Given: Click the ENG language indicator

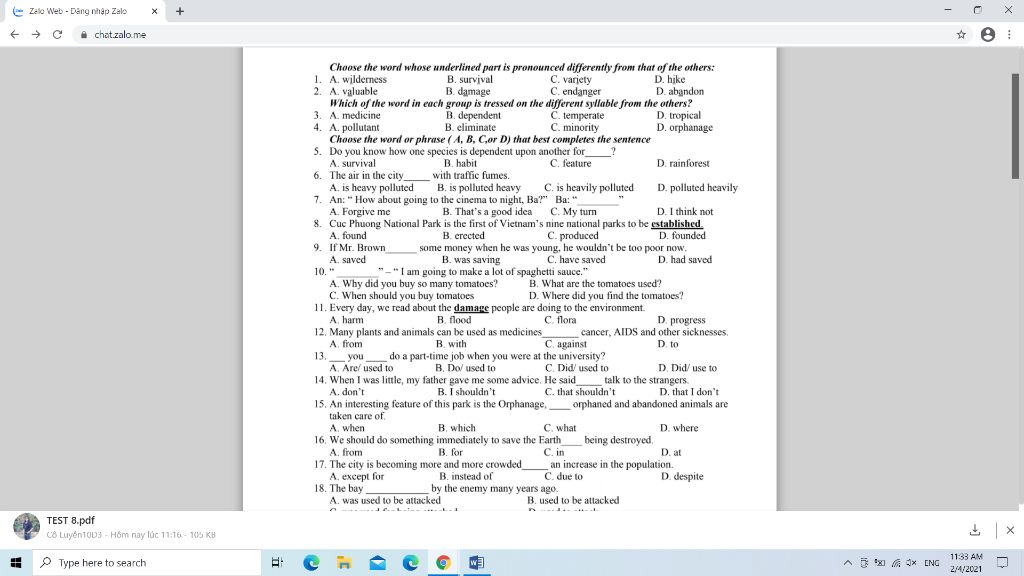Looking at the screenshot, I should [x=932, y=562].
